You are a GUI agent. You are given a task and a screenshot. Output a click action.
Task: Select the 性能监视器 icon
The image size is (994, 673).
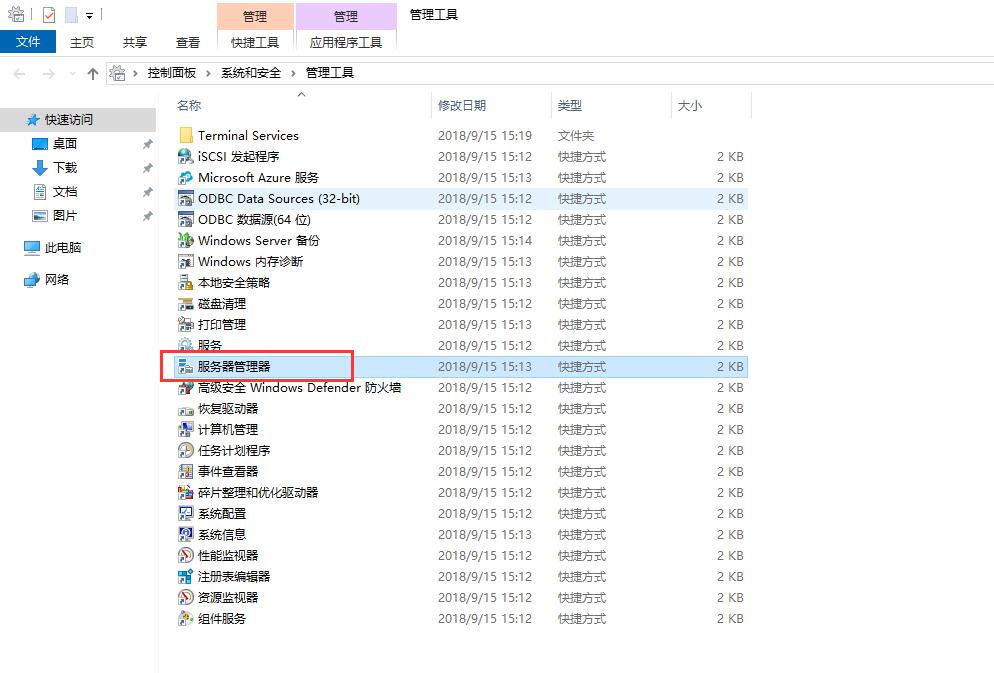click(186, 556)
